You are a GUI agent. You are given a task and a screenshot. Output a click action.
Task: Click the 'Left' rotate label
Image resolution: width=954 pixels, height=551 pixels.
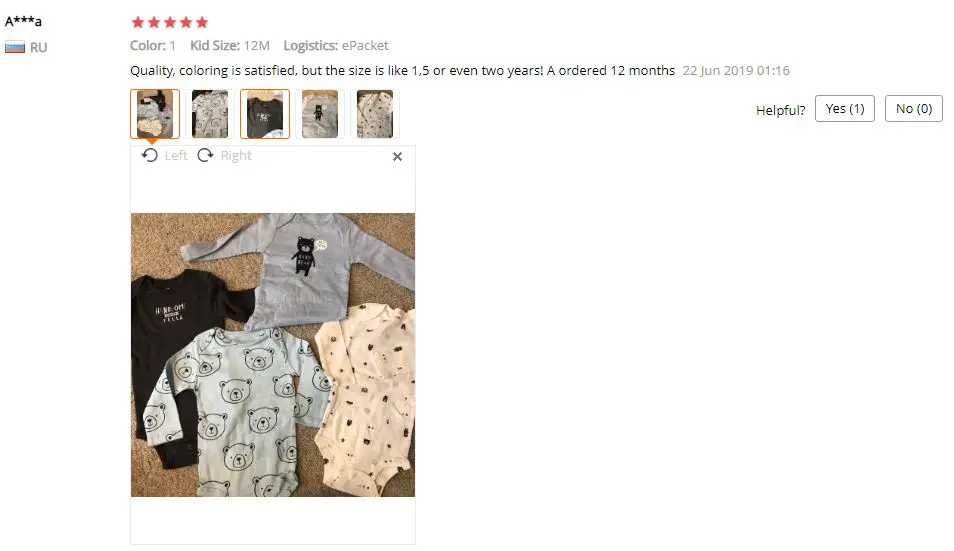point(176,156)
